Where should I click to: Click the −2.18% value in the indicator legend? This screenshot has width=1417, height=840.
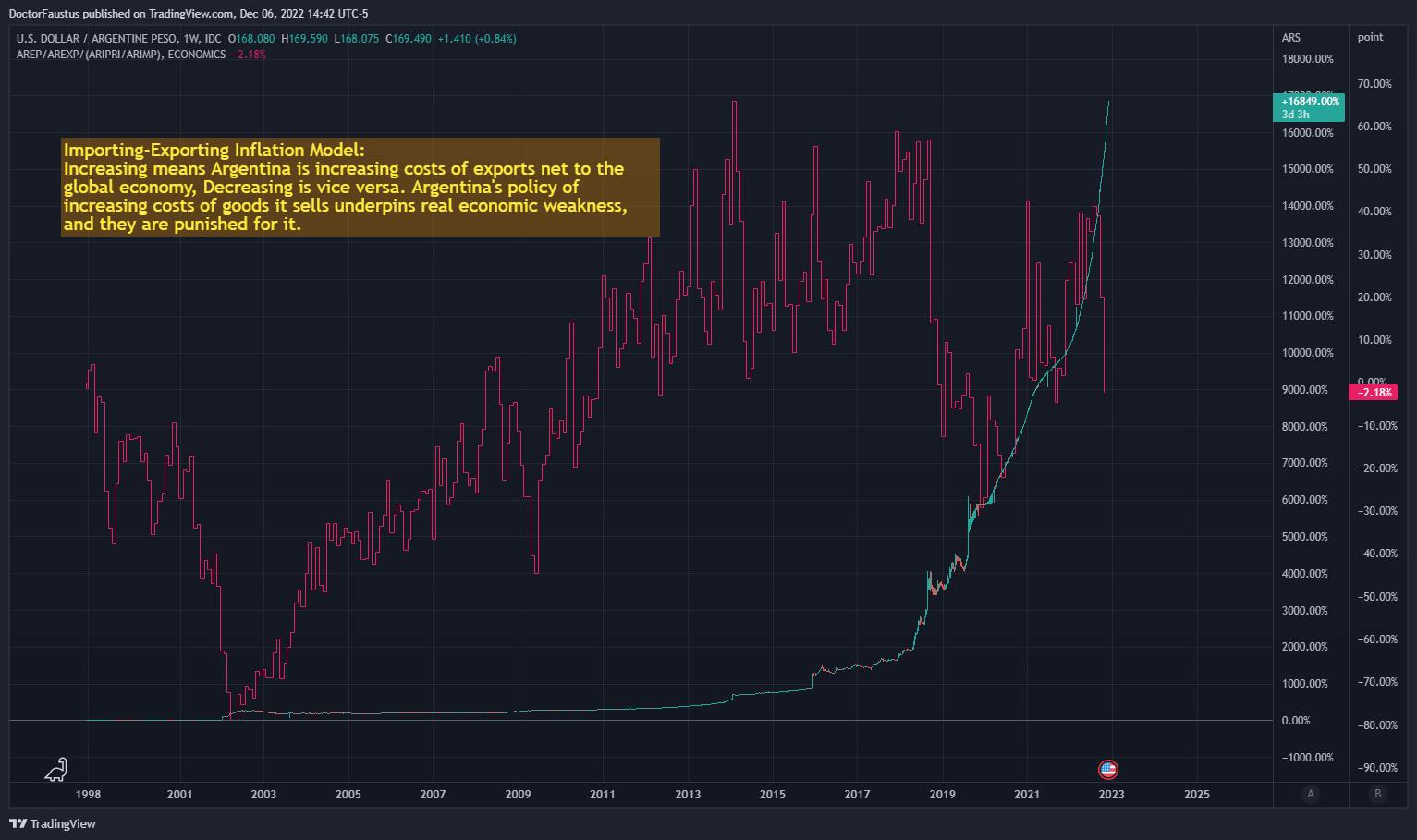250,55
